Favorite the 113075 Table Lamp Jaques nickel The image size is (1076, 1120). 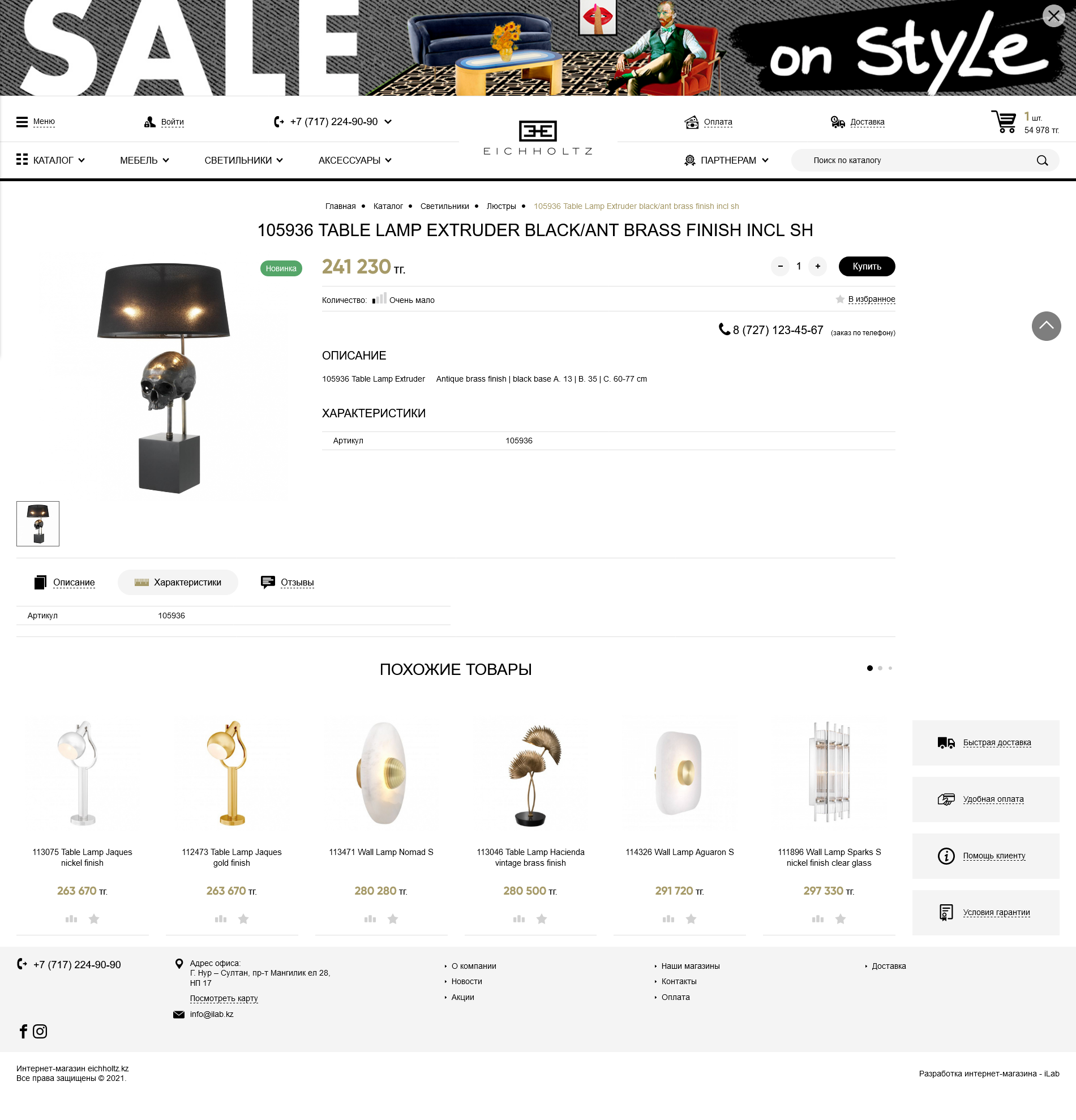(x=94, y=919)
